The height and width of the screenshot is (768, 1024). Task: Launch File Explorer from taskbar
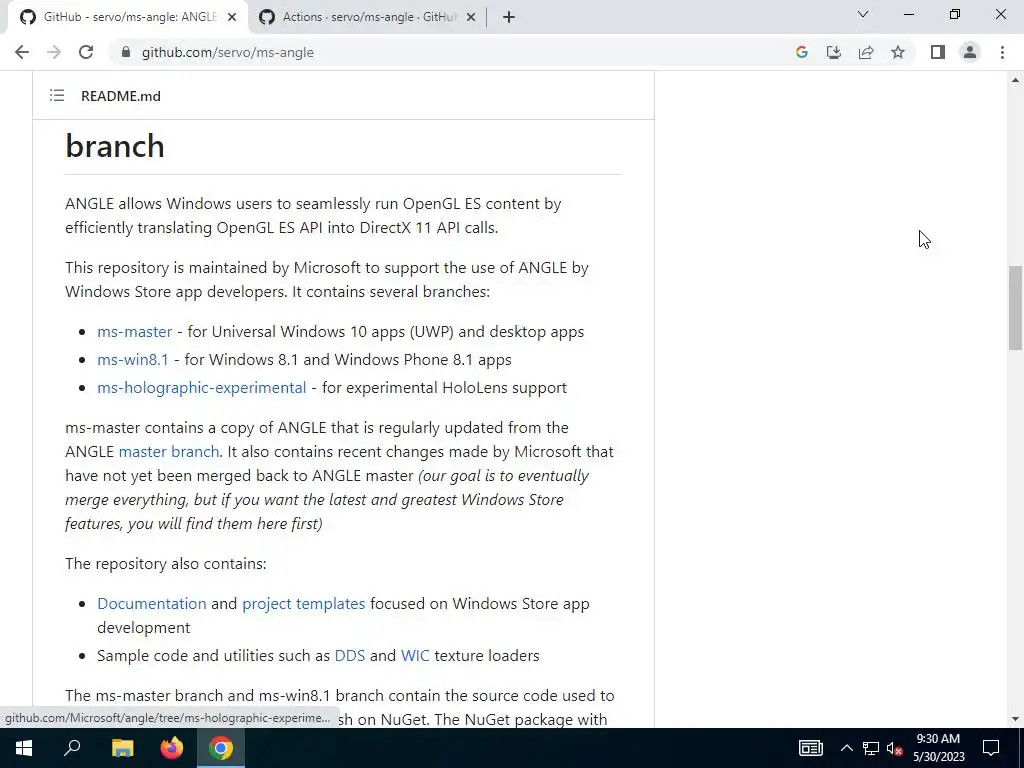pyautogui.click(x=122, y=748)
